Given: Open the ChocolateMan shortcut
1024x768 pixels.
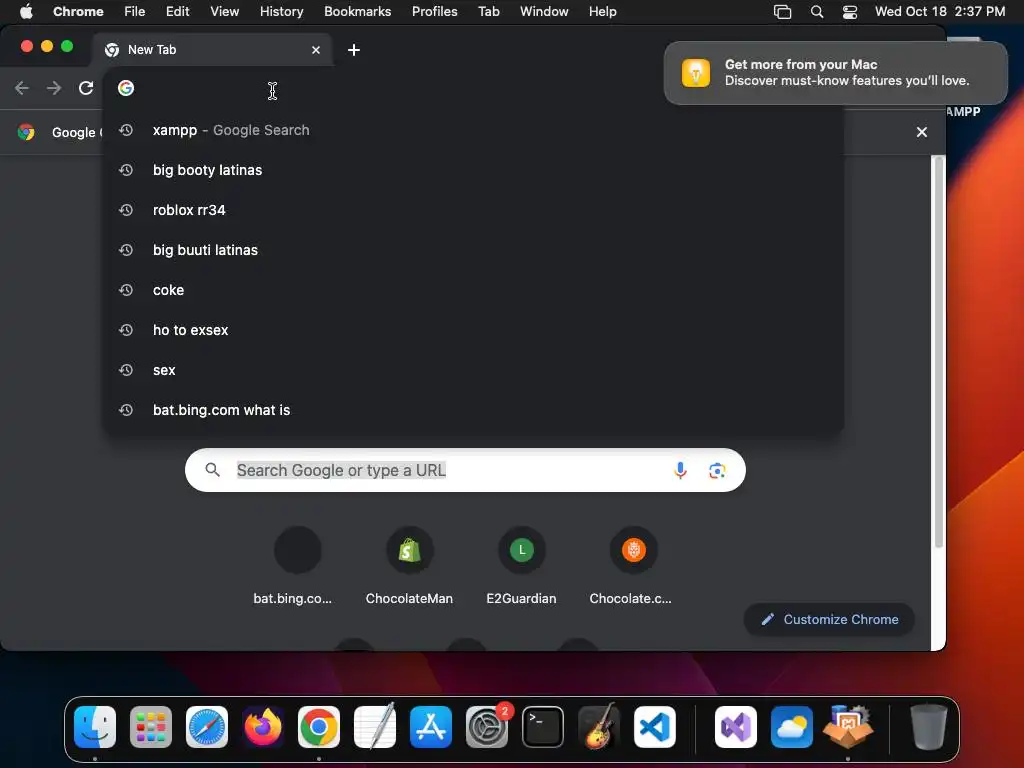Looking at the screenshot, I should click(409, 568).
